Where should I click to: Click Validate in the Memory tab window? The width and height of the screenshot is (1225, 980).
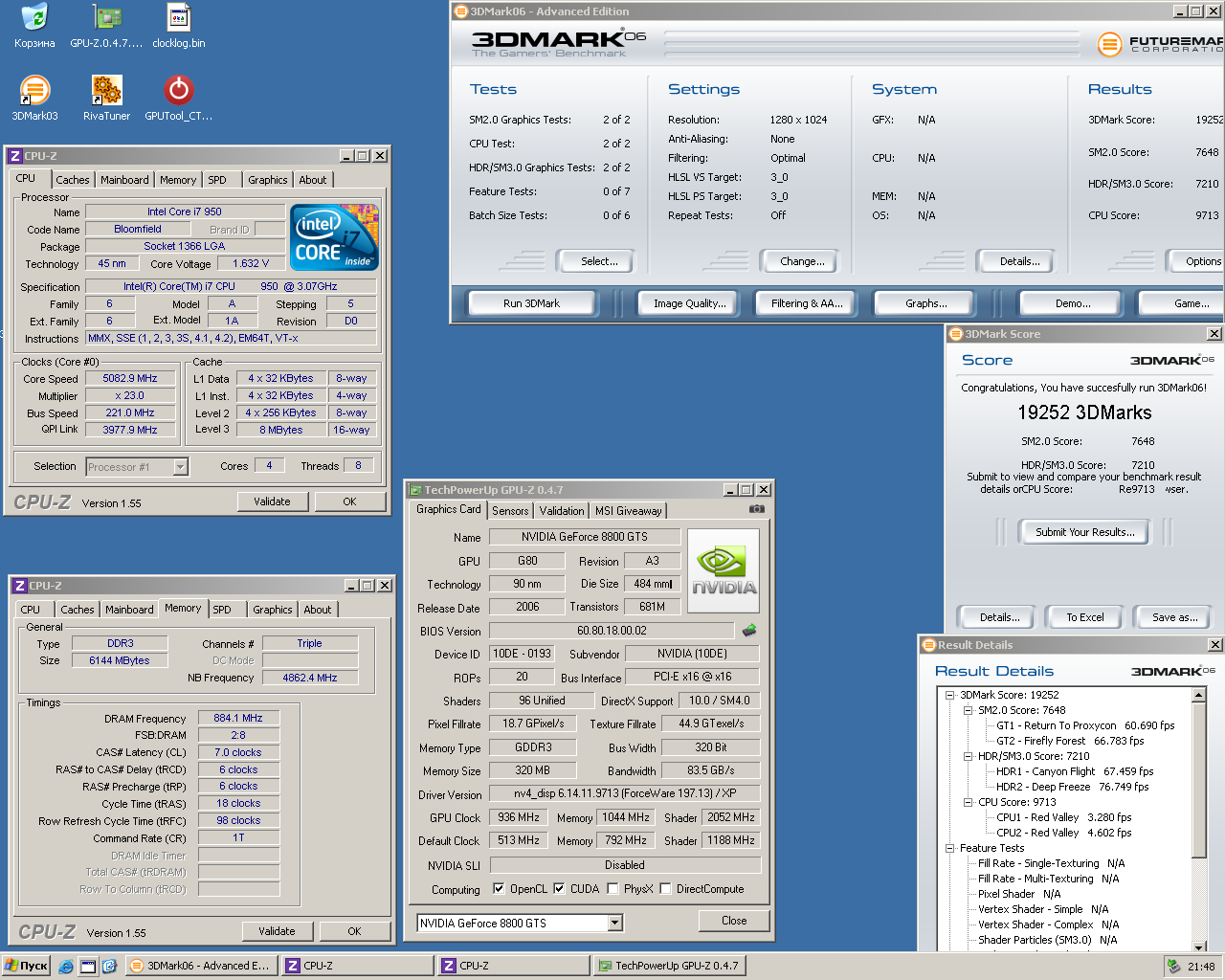[277, 931]
